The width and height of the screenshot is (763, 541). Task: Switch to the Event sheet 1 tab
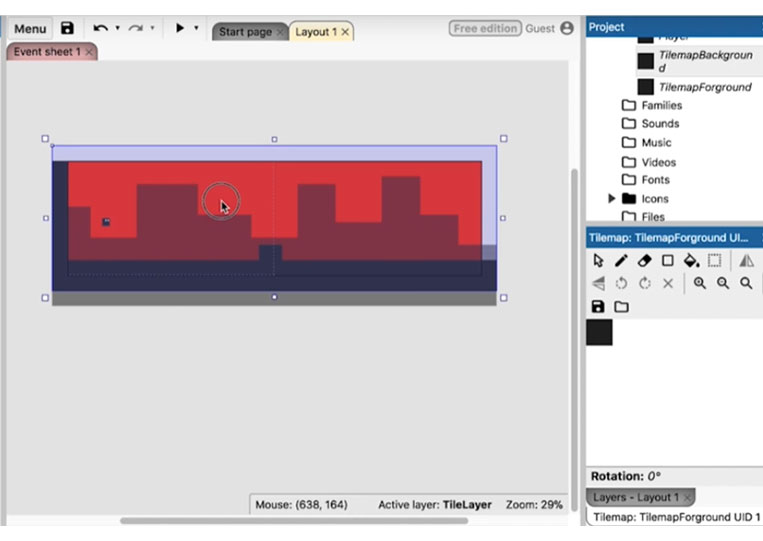(x=47, y=52)
